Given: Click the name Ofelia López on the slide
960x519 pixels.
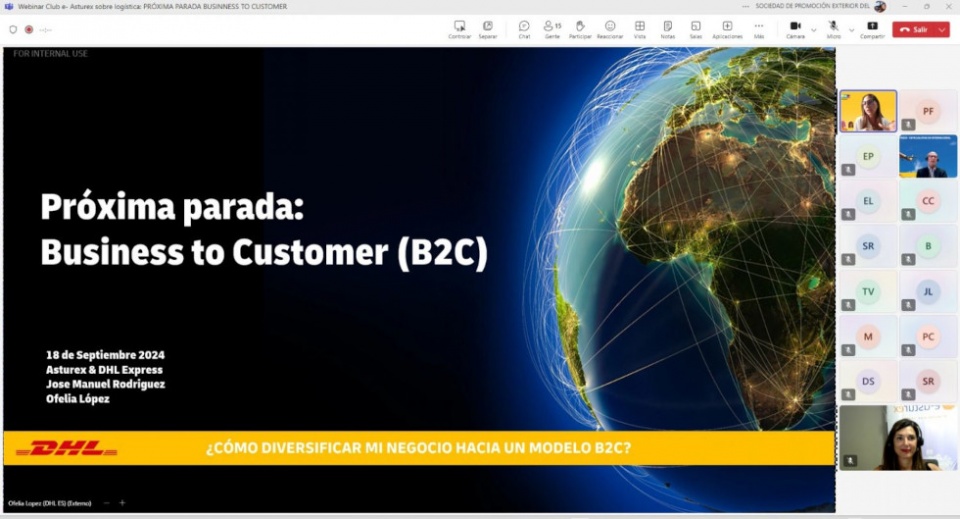Looking at the screenshot, I should tap(78, 399).
